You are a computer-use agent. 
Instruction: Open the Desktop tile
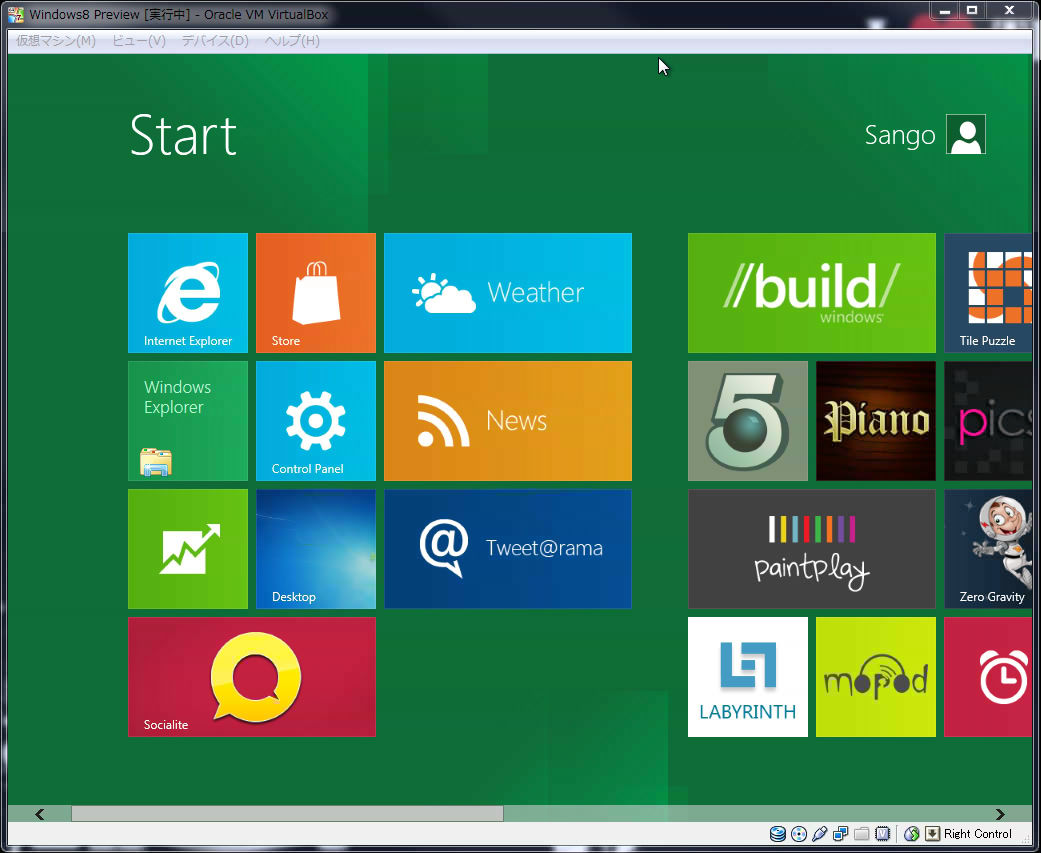click(316, 549)
